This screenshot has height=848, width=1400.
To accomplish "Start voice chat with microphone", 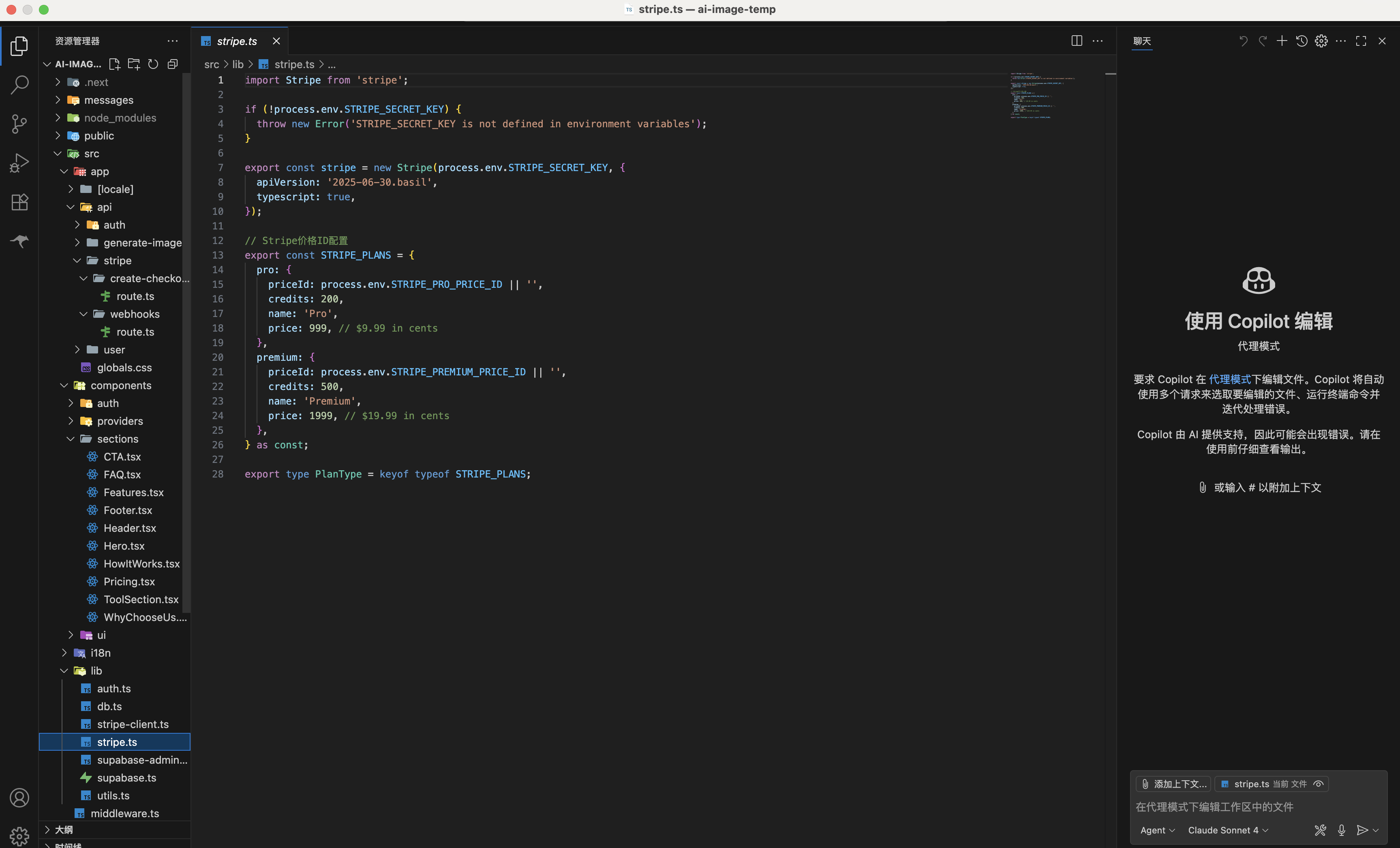I will tap(1342, 831).
